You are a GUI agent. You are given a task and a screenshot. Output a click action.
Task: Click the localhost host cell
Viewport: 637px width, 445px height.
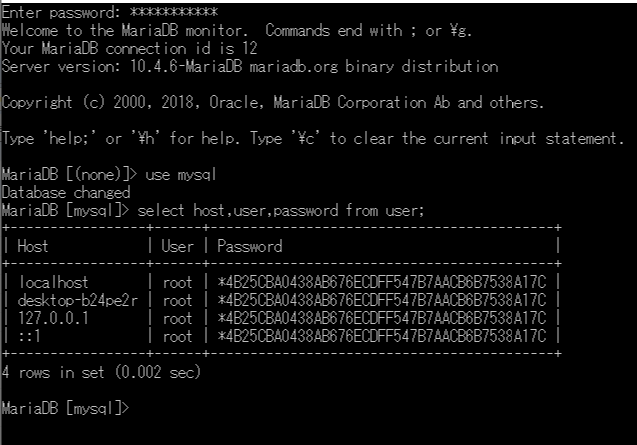pyautogui.click(x=53, y=282)
